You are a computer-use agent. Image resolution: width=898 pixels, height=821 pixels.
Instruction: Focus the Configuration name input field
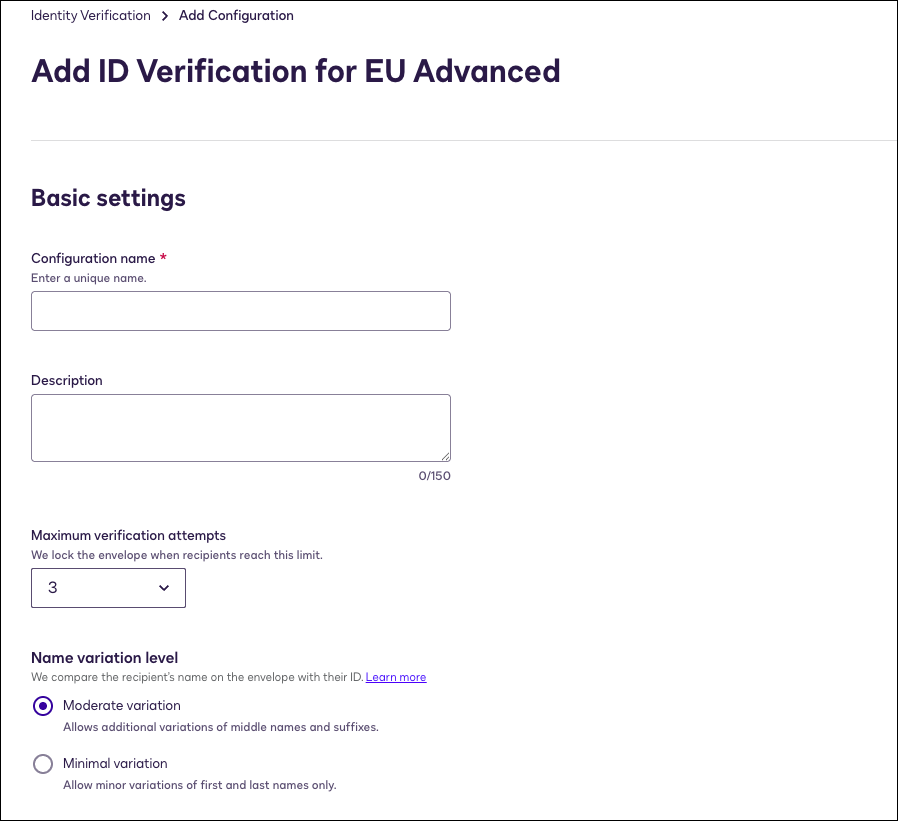[x=241, y=311]
